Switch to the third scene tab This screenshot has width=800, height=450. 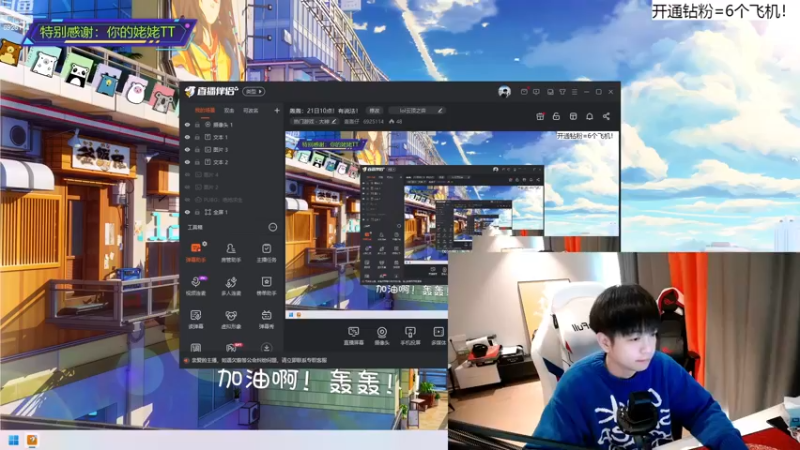251,110
